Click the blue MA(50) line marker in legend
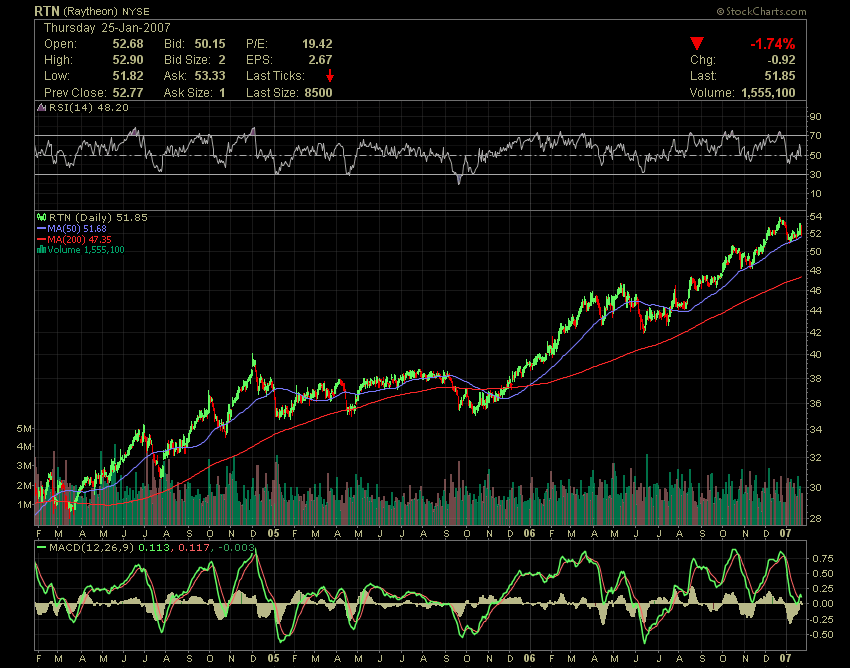850x668 pixels. click(x=41, y=229)
